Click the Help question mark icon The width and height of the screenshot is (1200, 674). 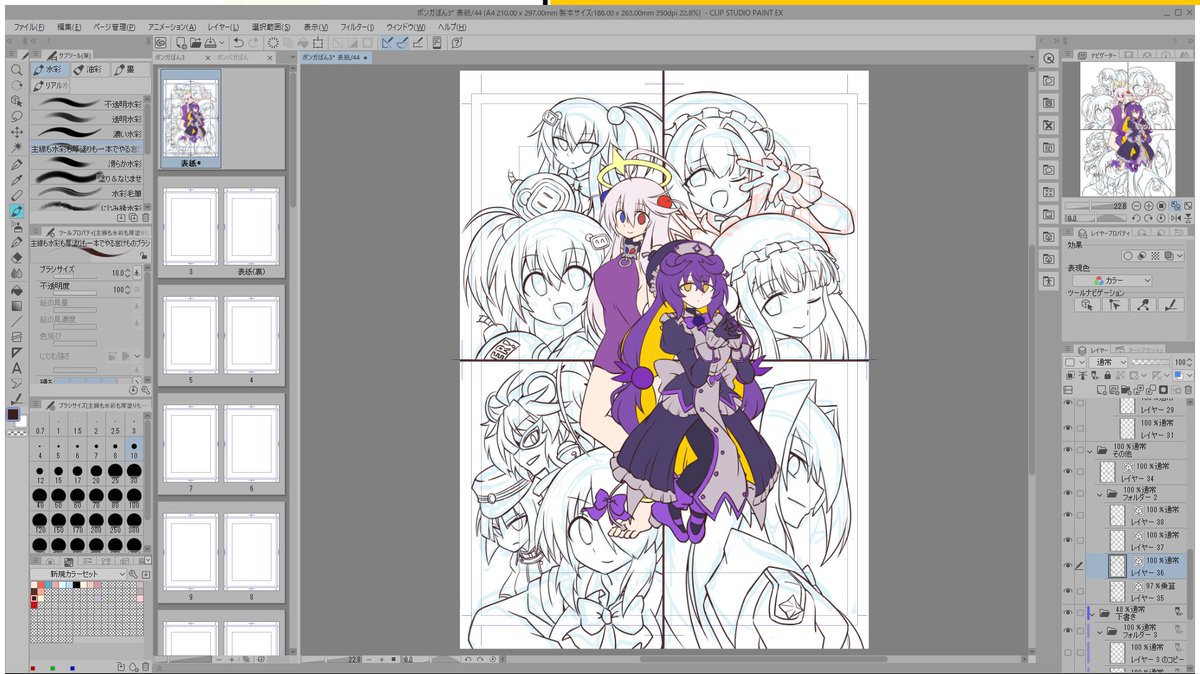pyautogui.click(x=456, y=43)
